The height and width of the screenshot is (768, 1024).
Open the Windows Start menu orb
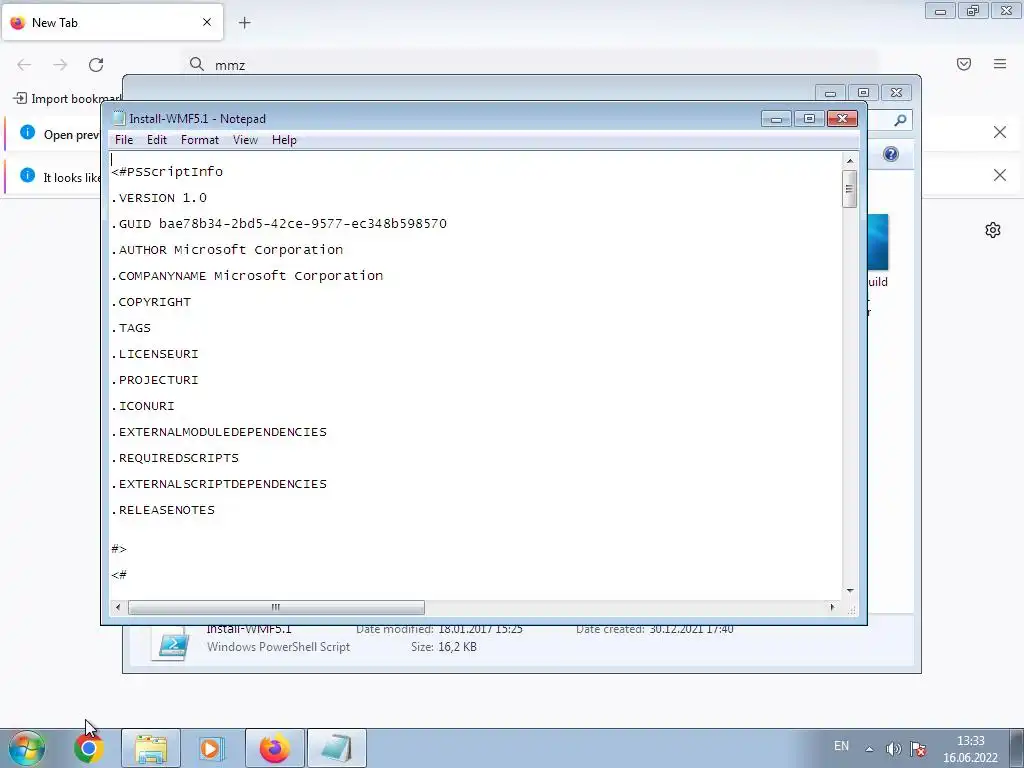pyautogui.click(x=27, y=748)
